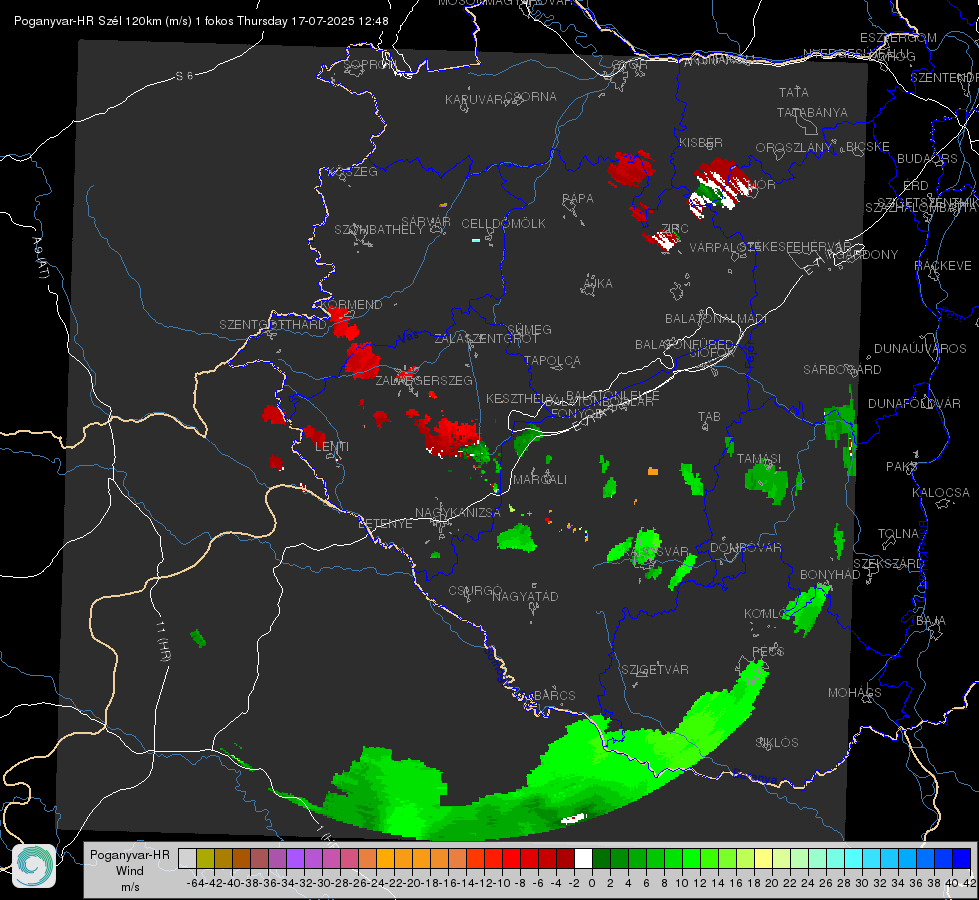This screenshot has height=900, width=979.
Task: Click the TATABANYA city label
Action: (812, 112)
